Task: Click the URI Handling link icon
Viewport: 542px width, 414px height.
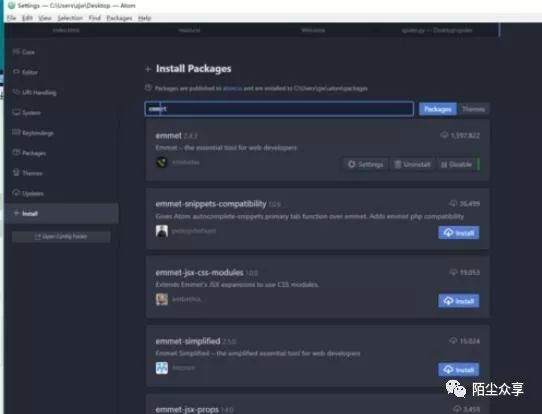Action: 16,92
